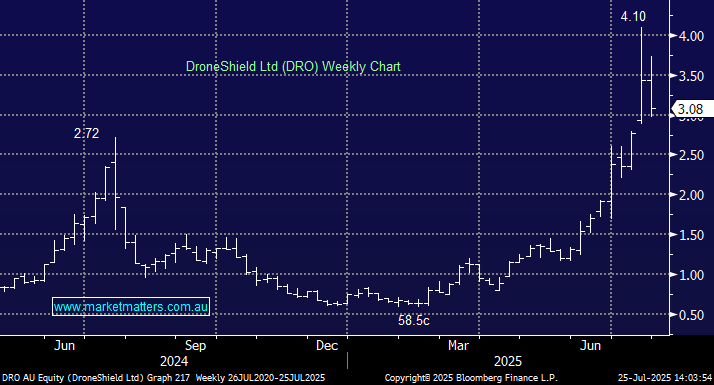
Task: Click the 25-Jul-2025 14:03:54 timestamp
Action: pos(665,378)
